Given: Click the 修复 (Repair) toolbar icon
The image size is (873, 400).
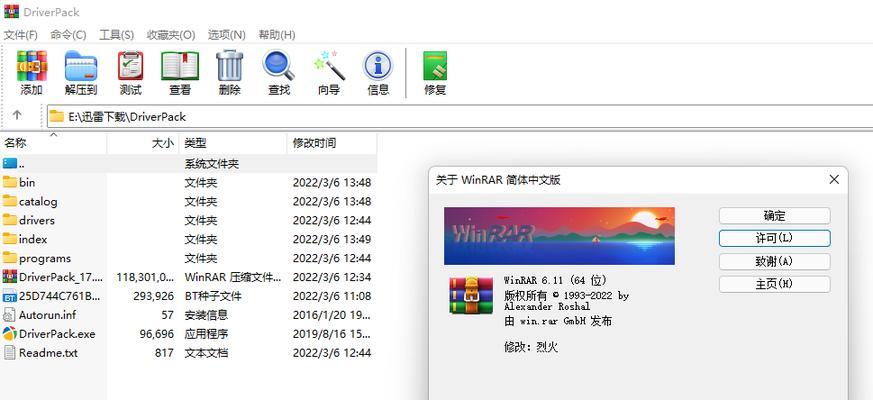Looking at the screenshot, I should (x=435, y=66).
